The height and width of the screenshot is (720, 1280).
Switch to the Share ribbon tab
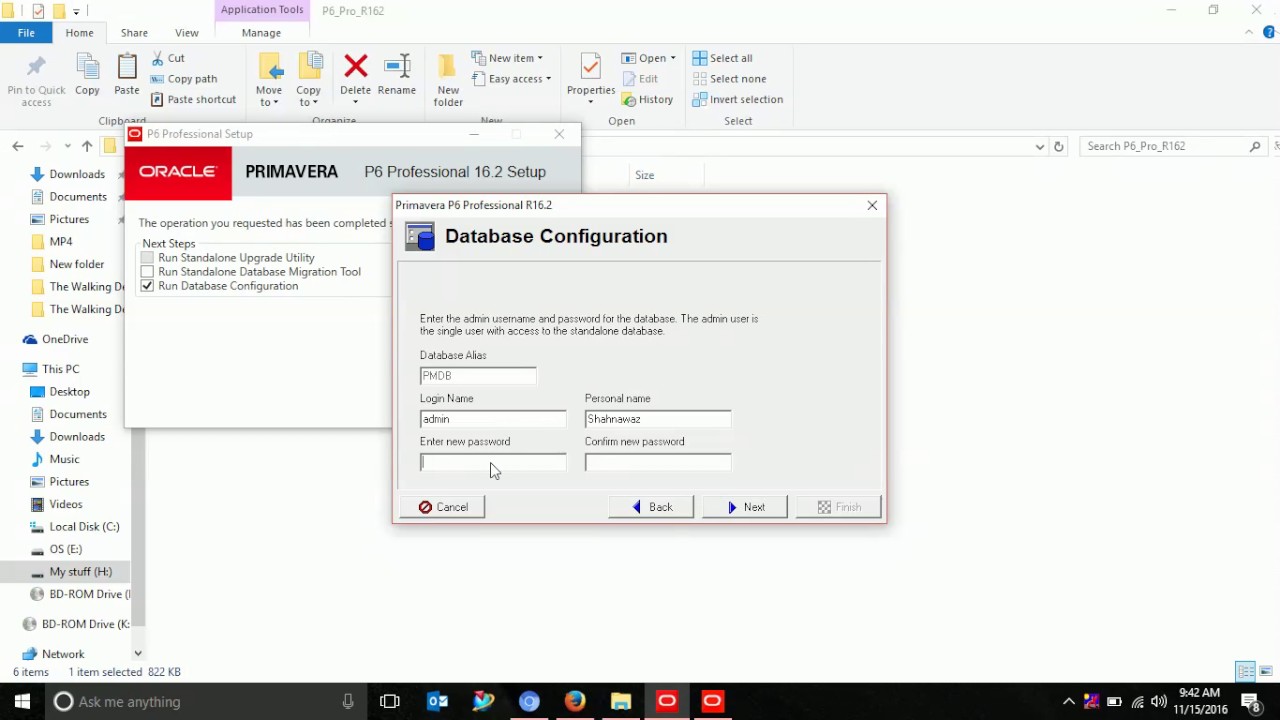point(134,33)
